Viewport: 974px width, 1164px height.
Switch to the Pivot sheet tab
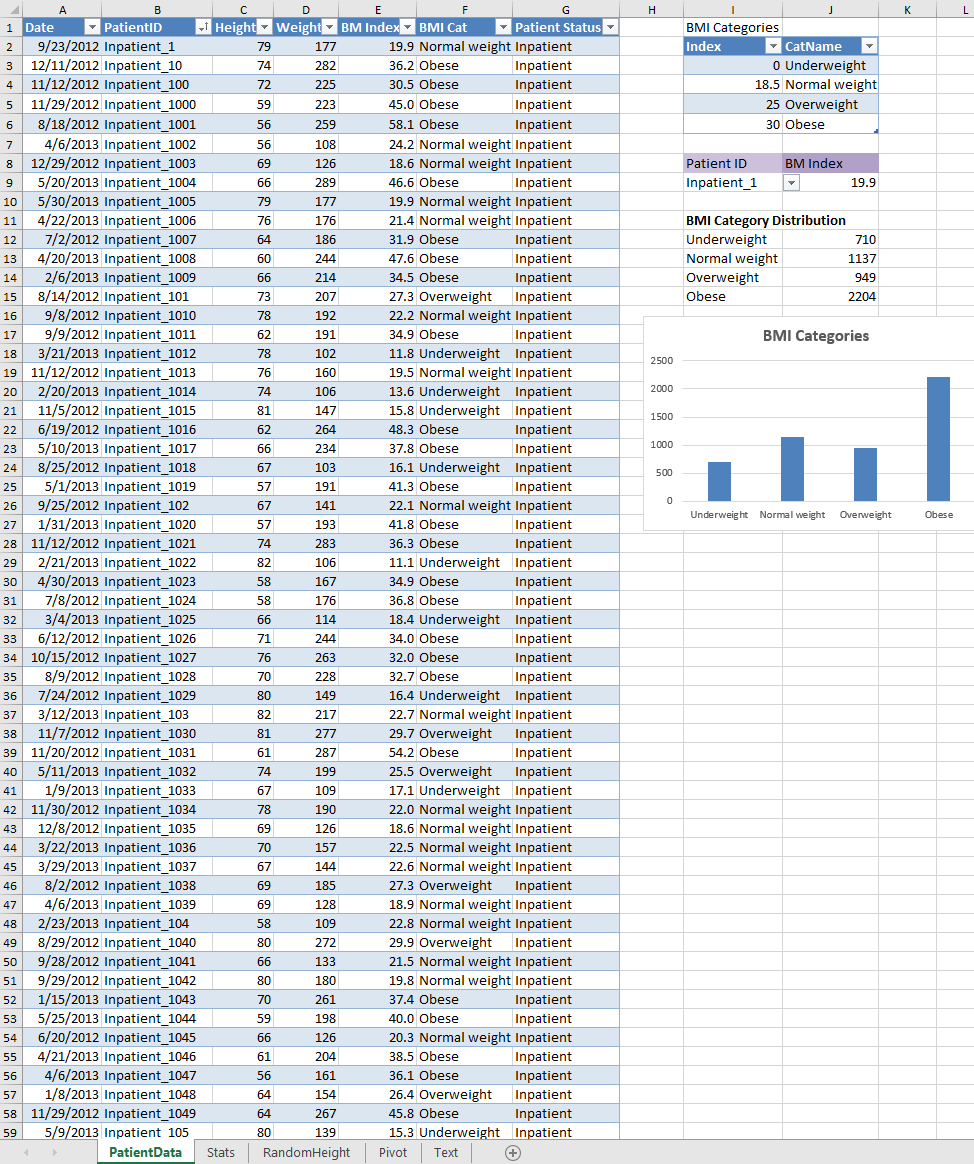tap(392, 1152)
